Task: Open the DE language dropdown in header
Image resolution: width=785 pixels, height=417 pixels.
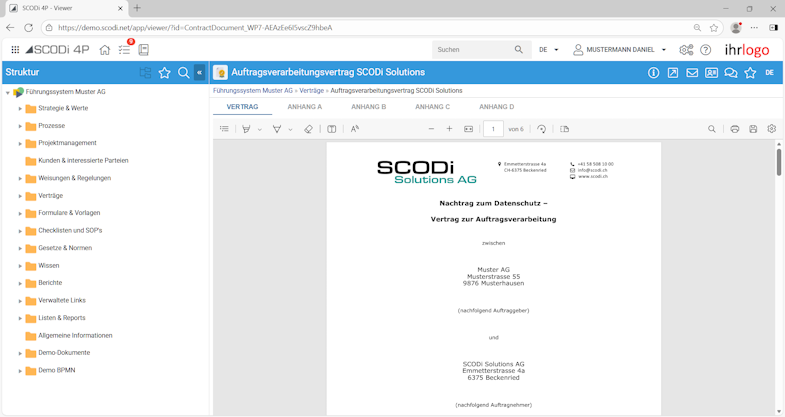Action: (548, 50)
